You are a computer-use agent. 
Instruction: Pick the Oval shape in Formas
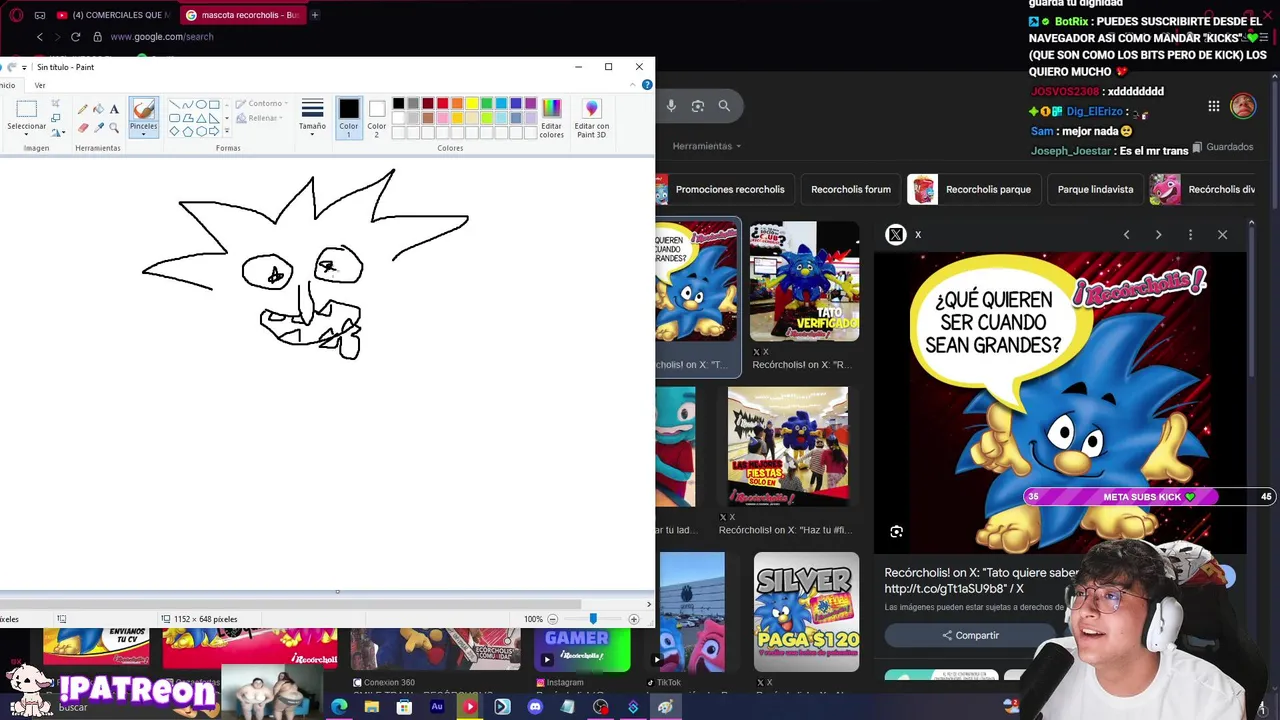(x=201, y=104)
